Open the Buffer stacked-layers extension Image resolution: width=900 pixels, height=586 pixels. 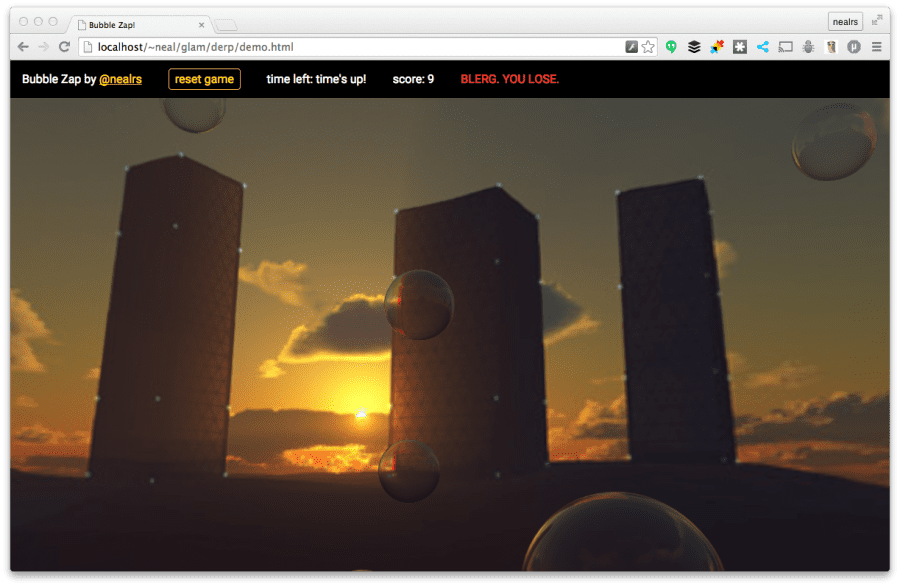coord(694,47)
